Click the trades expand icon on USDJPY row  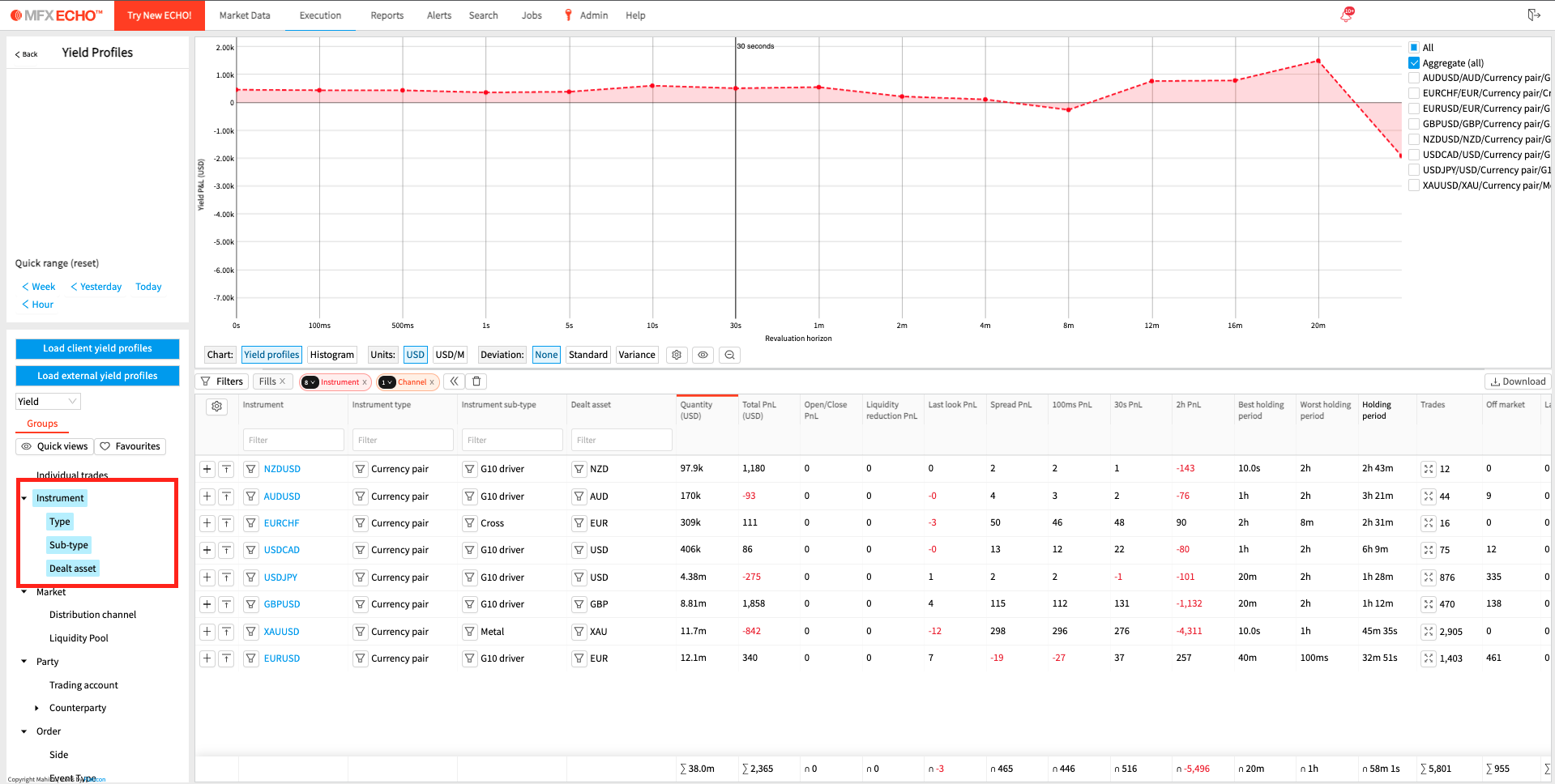[1429, 577]
